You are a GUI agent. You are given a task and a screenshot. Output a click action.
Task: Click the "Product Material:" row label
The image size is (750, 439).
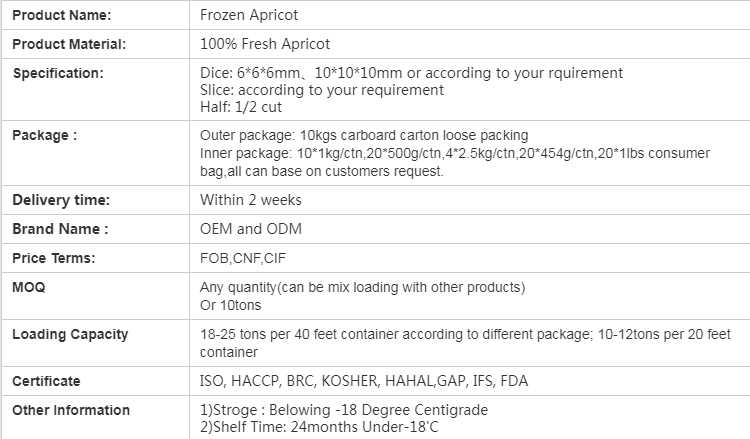[69, 44]
